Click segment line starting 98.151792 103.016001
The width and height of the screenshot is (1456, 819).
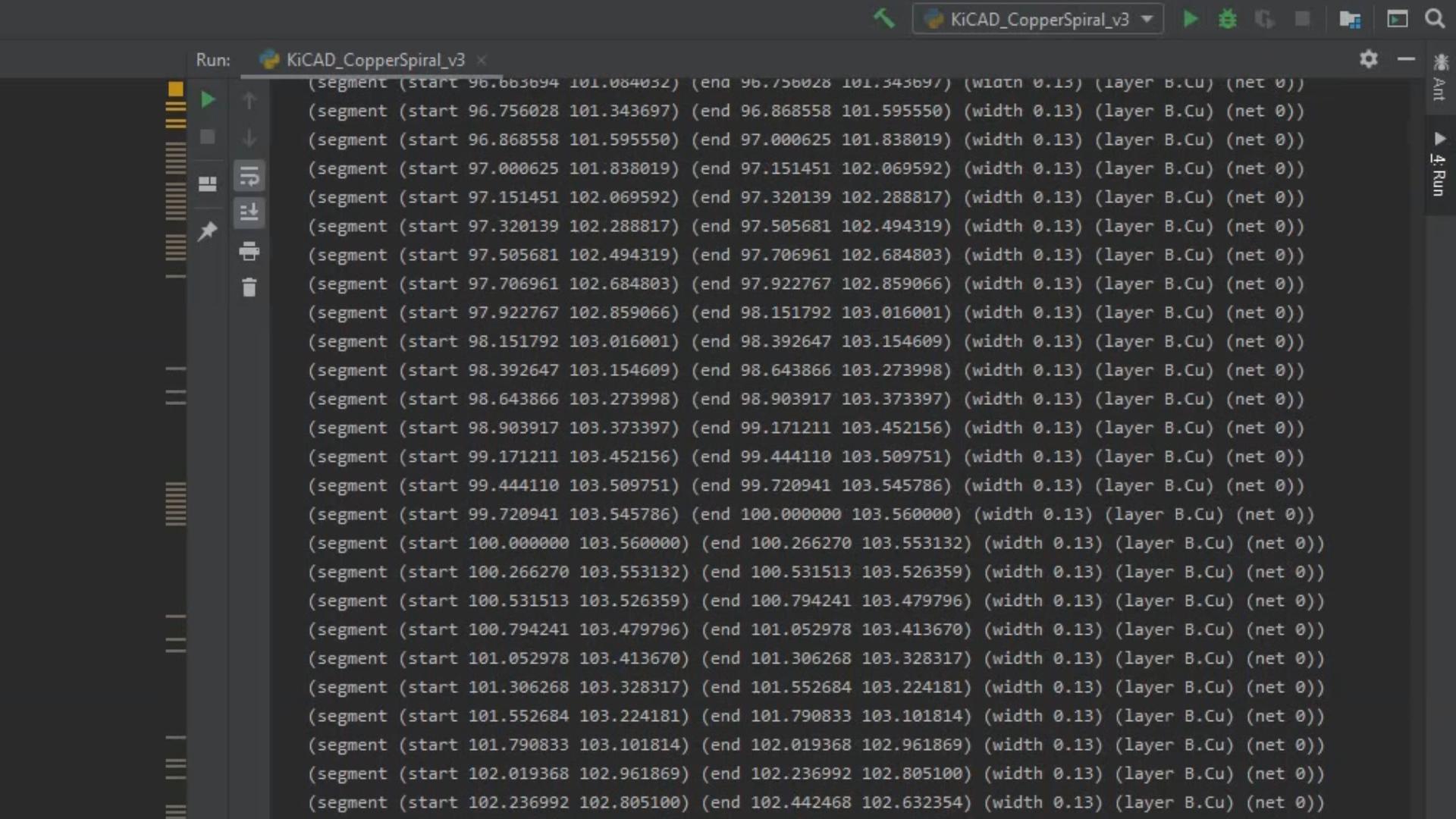coord(805,341)
